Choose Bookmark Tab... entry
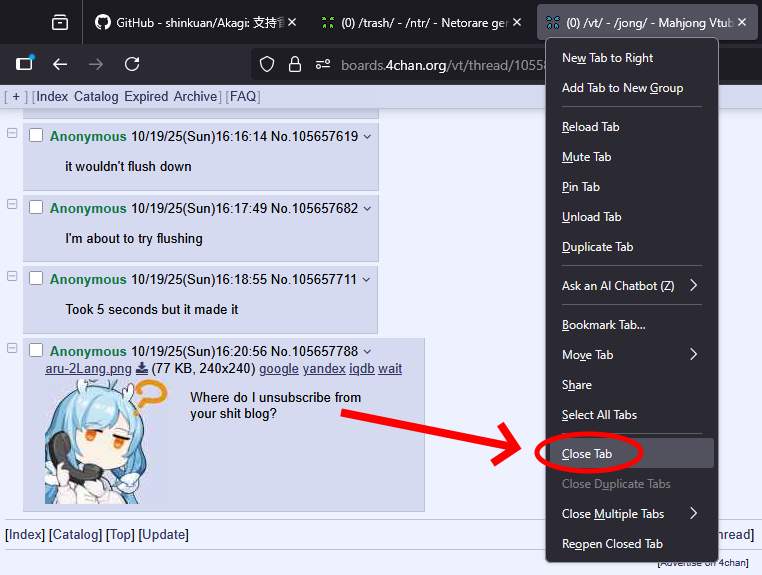 (632, 325)
